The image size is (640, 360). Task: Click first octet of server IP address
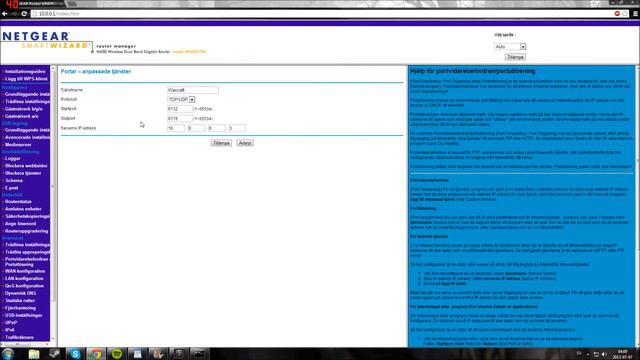(x=176, y=128)
